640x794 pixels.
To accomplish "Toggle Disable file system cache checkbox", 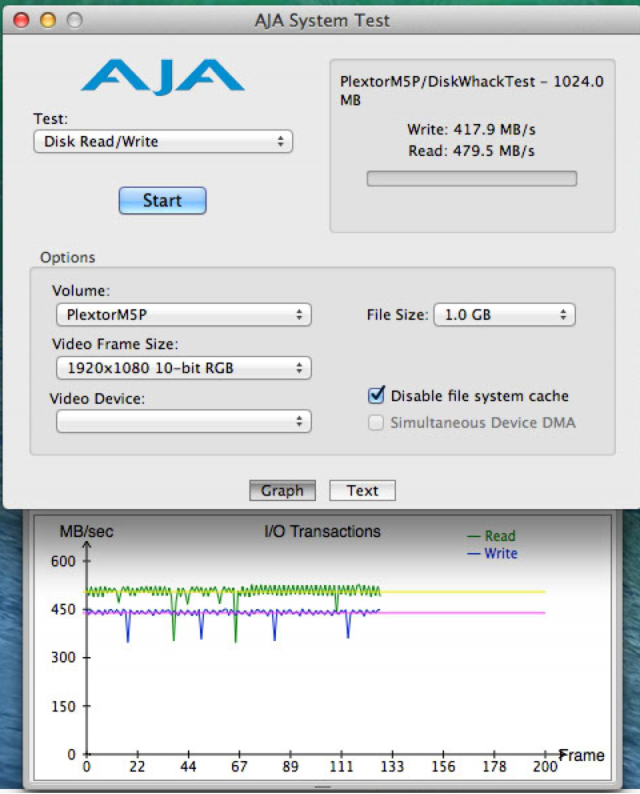I will tap(376, 395).
